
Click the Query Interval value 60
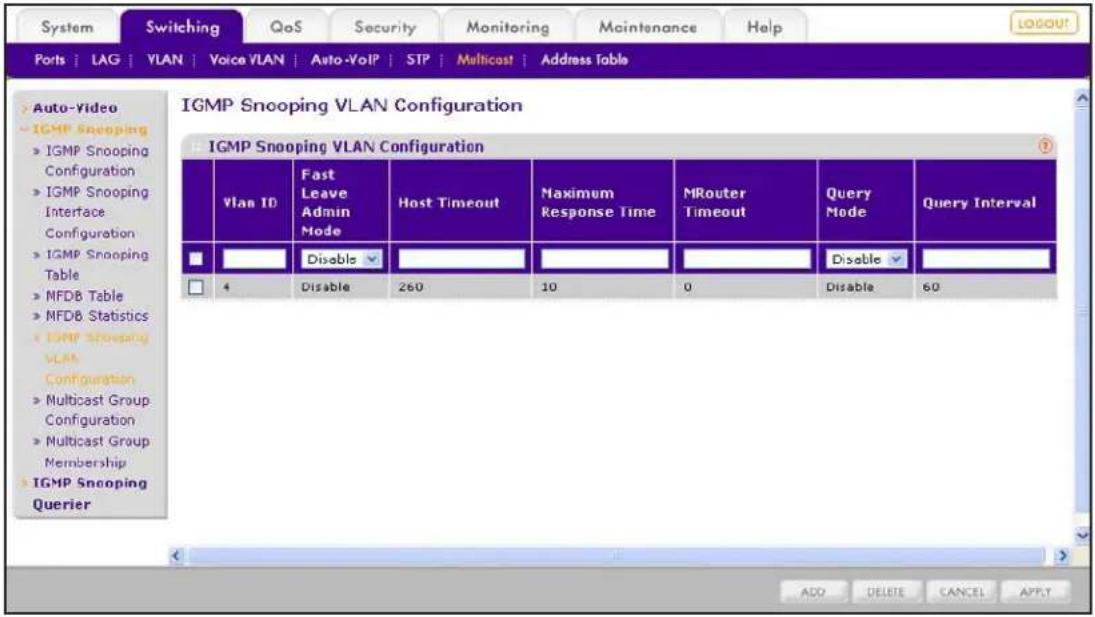click(x=931, y=287)
